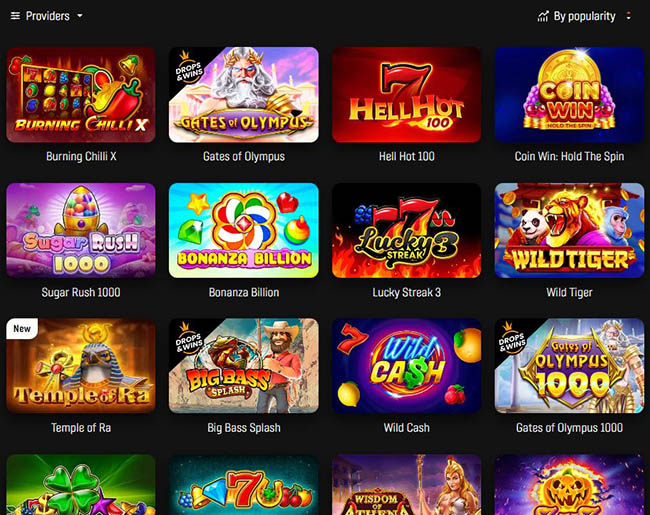The image size is (650, 515).
Task: Click Drops & Wins badge on Gates of Olympus
Action: pyautogui.click(x=188, y=68)
